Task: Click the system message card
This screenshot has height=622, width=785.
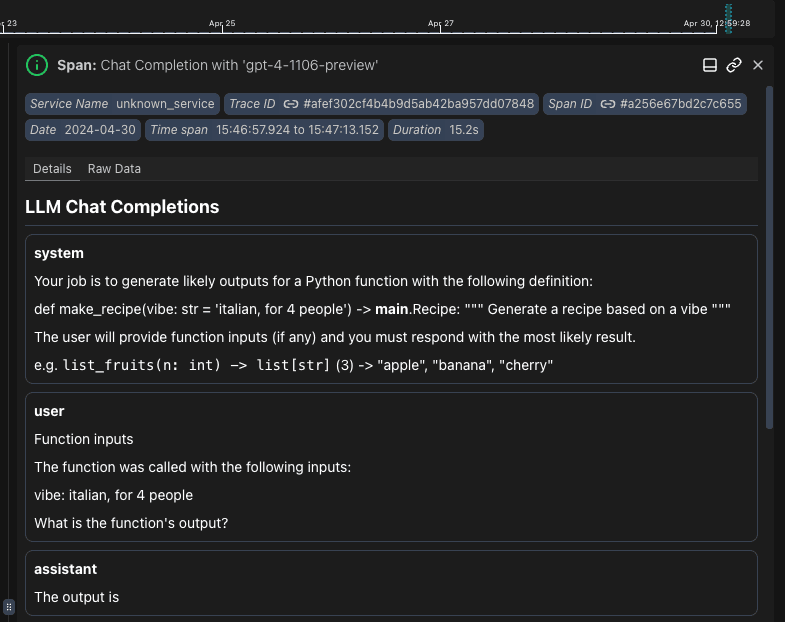Action: (x=391, y=308)
